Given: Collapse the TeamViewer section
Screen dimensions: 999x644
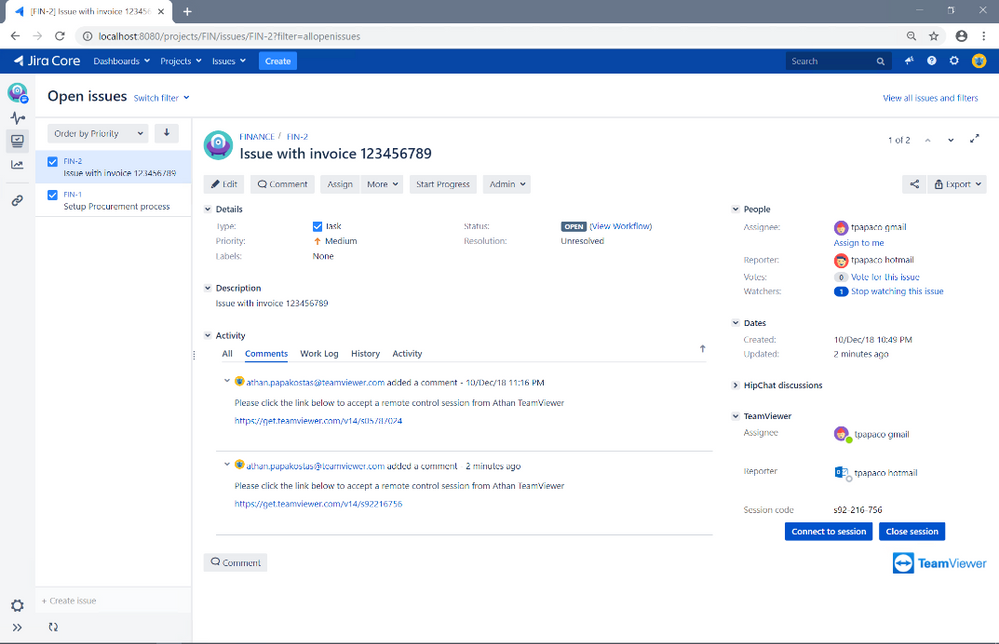Looking at the screenshot, I should (x=735, y=416).
